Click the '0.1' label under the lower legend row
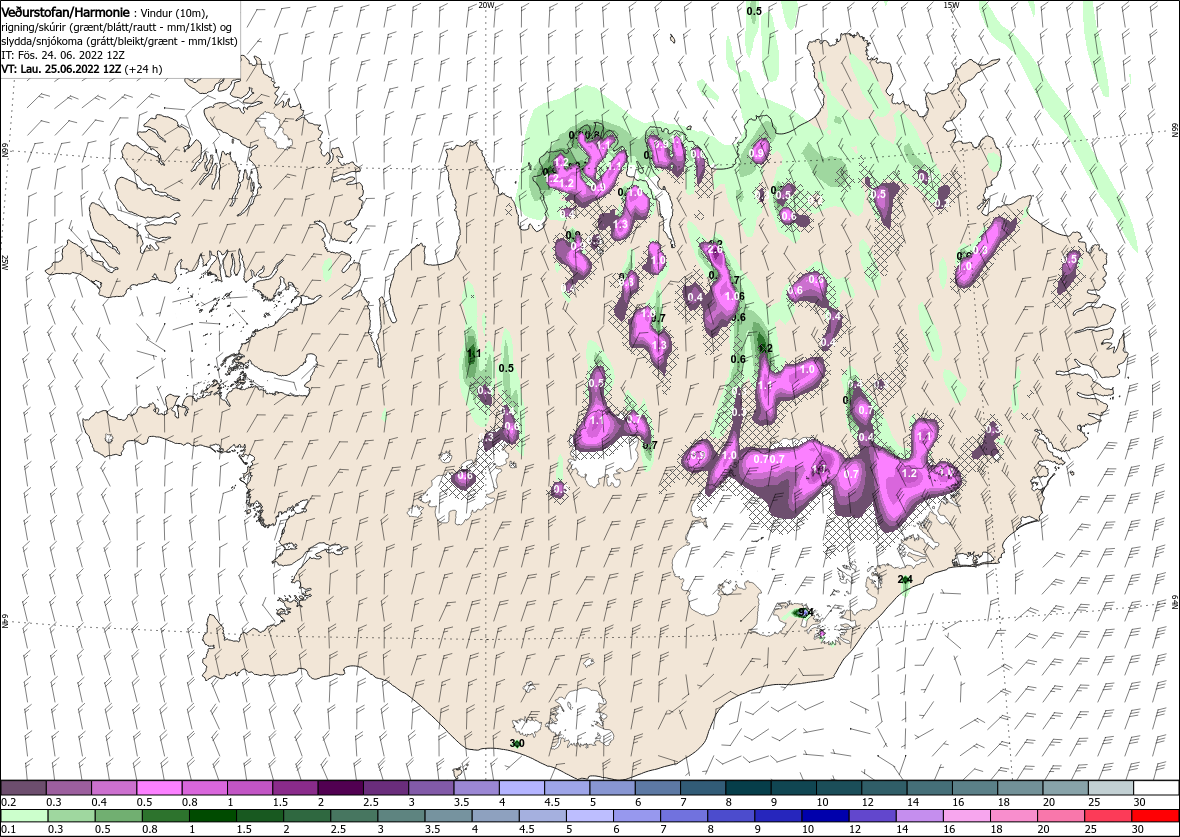The image size is (1180, 837). tap(9, 829)
